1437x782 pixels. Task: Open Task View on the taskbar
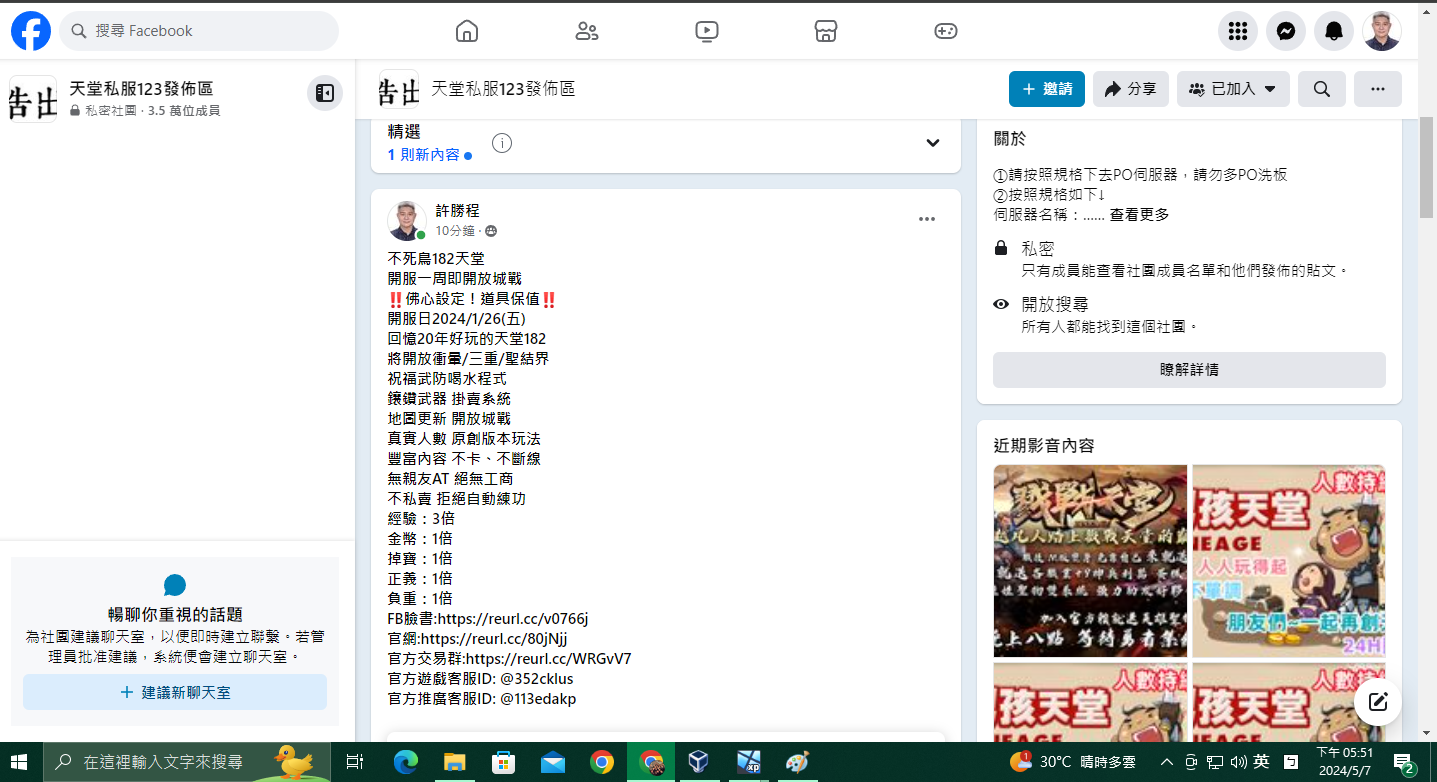(355, 761)
